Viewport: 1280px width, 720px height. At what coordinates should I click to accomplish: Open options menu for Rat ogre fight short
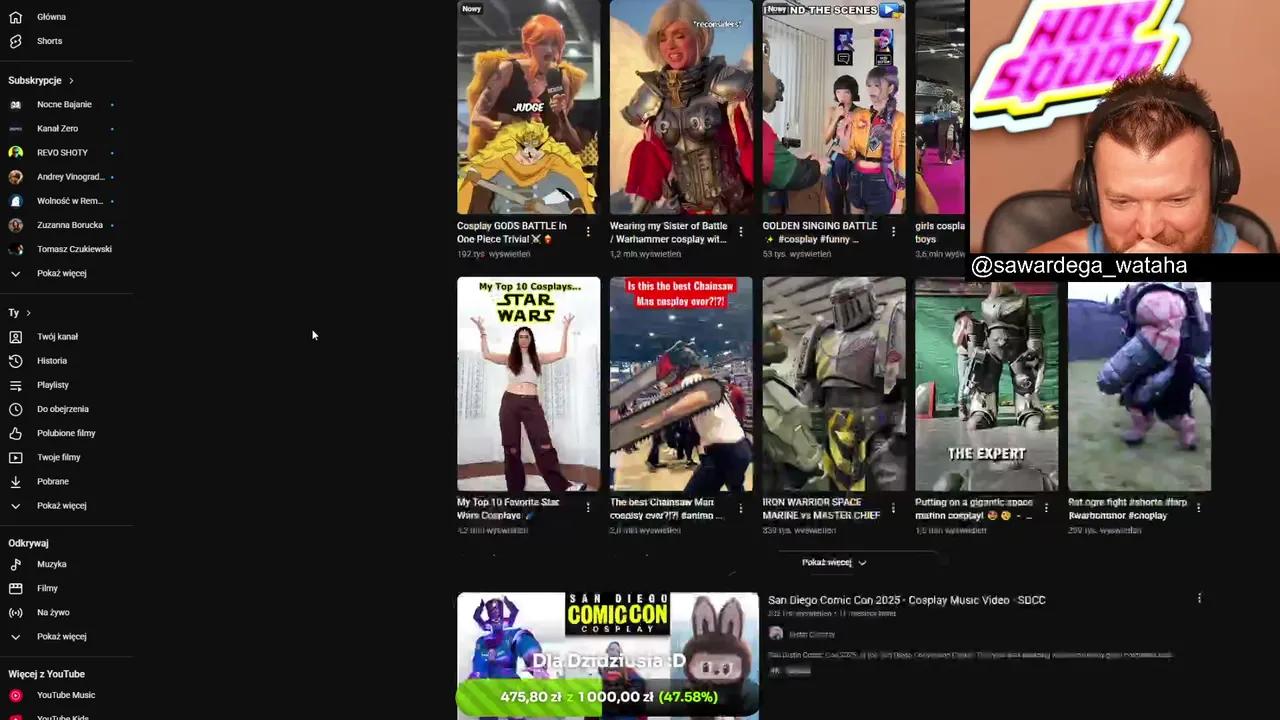pos(1199,508)
